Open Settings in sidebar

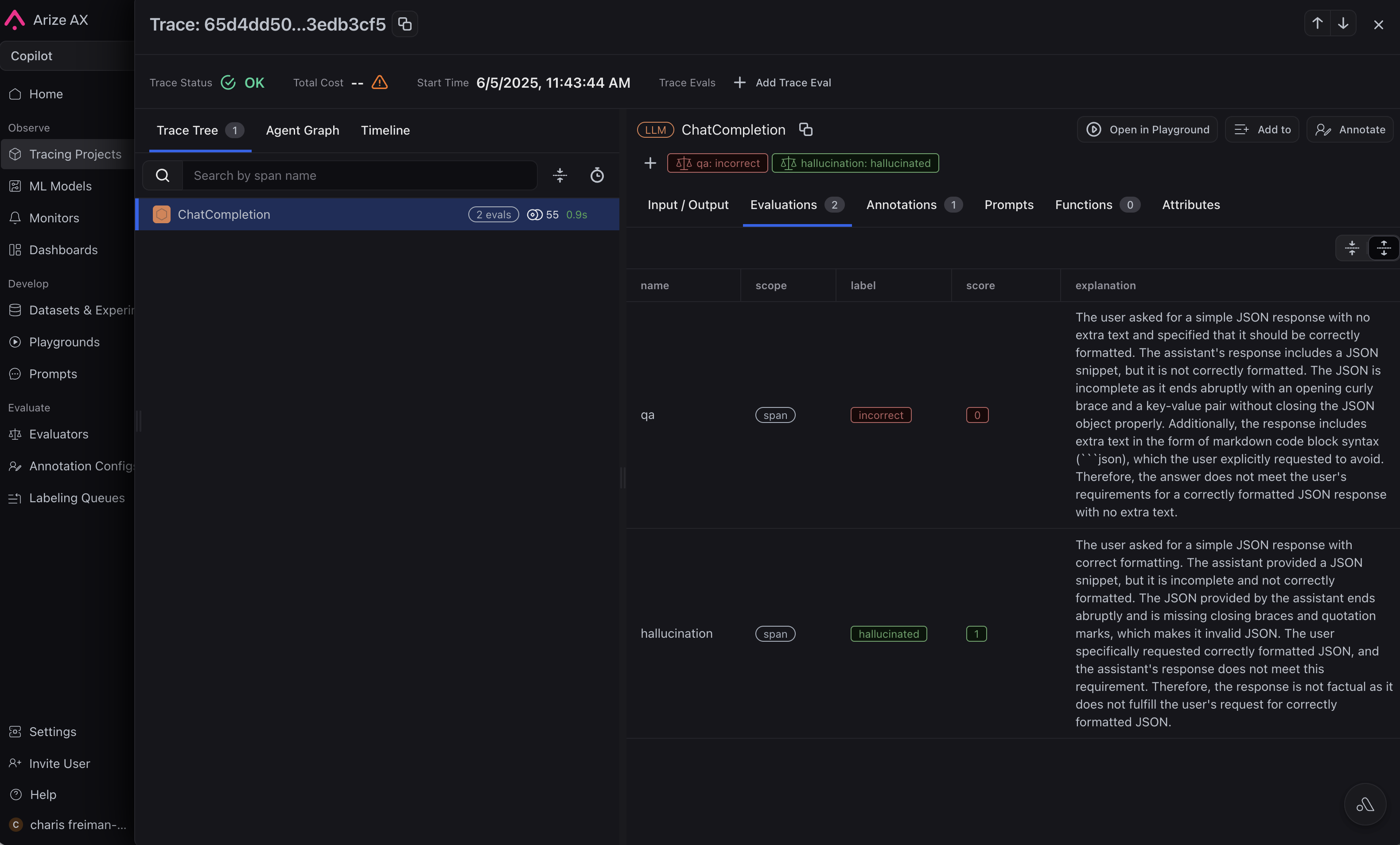point(67,732)
